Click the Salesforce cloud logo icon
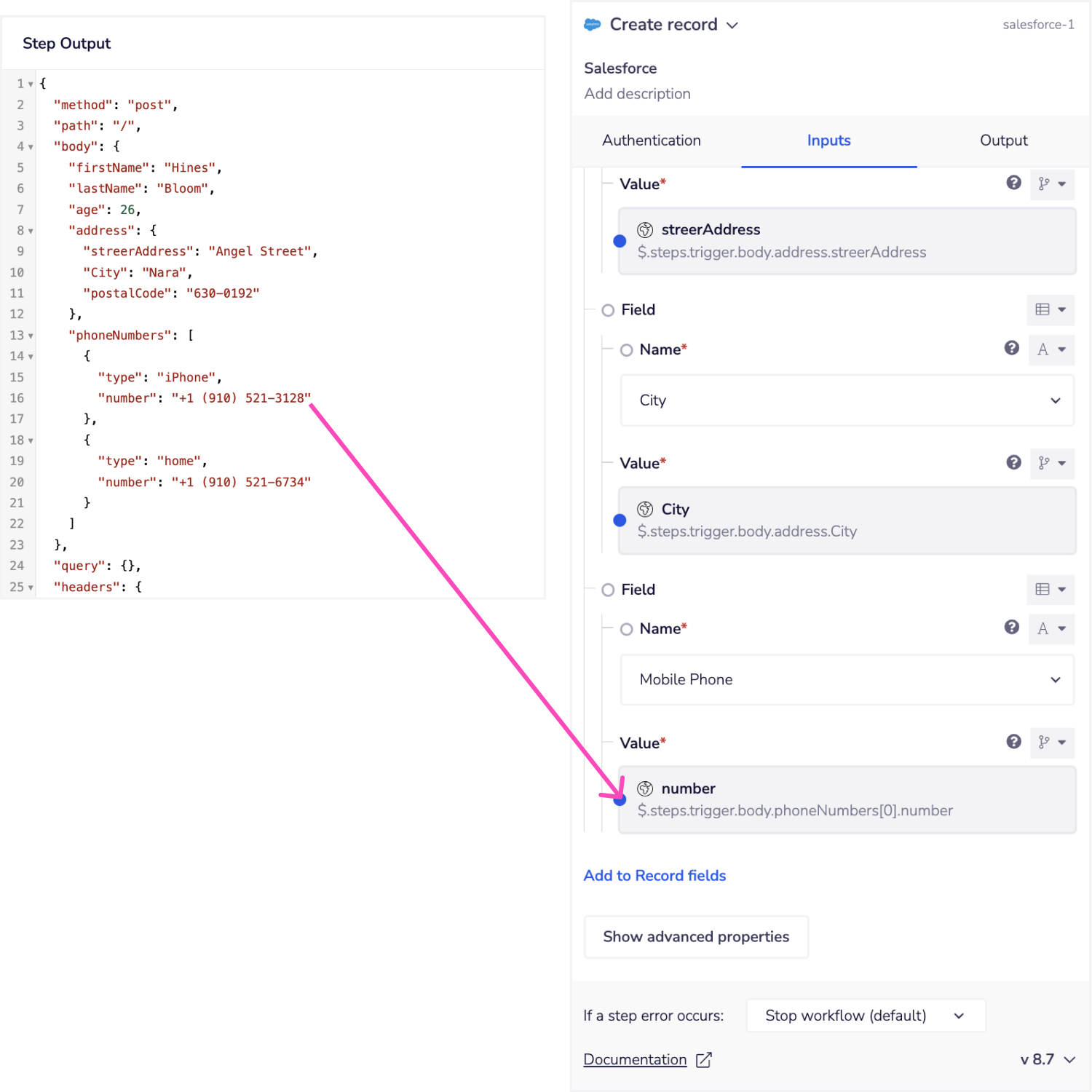This screenshot has height=1092, width=1092. point(593,25)
